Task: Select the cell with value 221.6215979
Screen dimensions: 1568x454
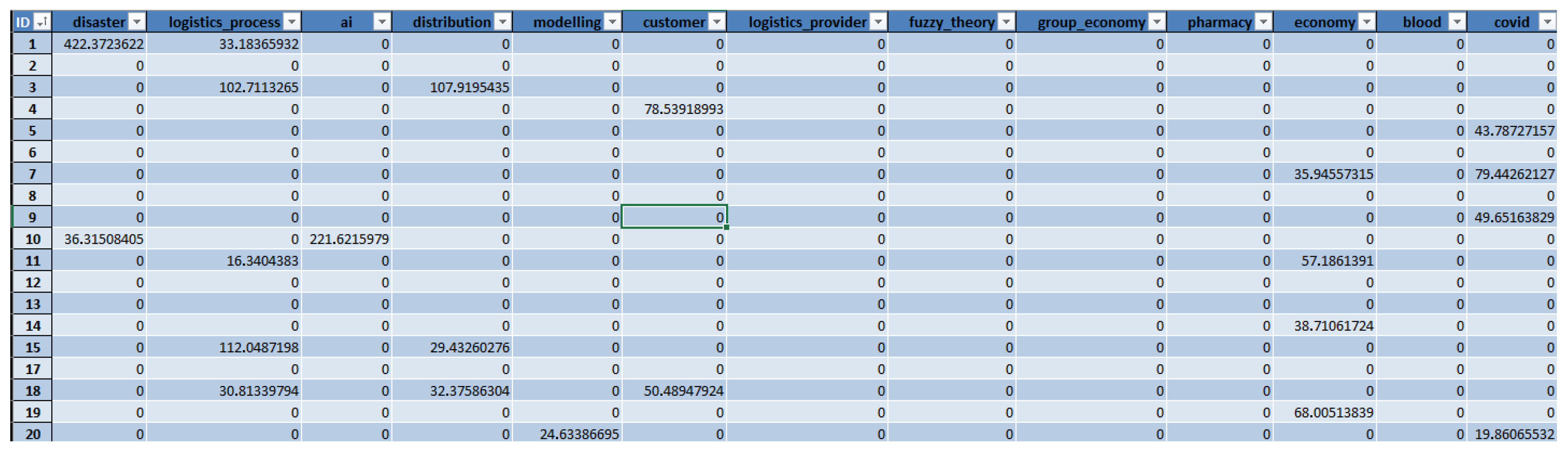Action: pos(349,239)
